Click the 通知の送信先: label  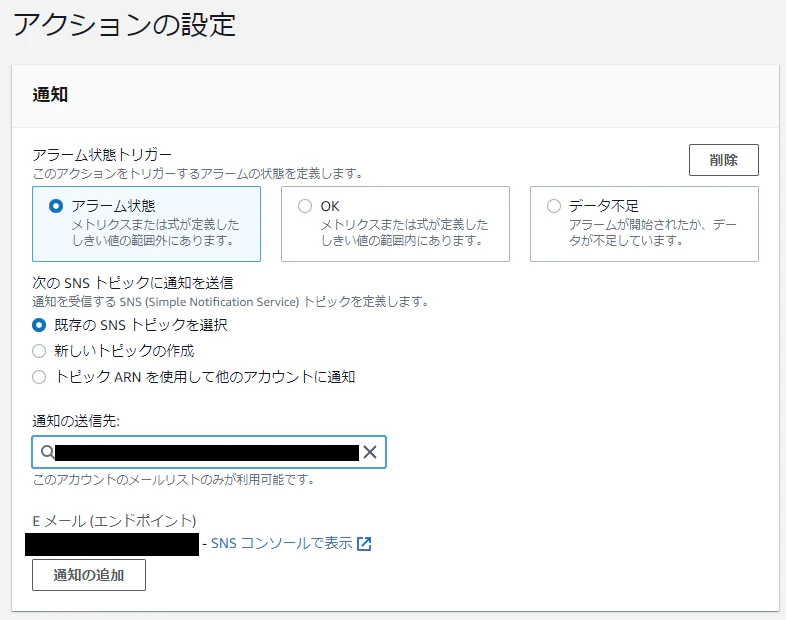[76, 421]
